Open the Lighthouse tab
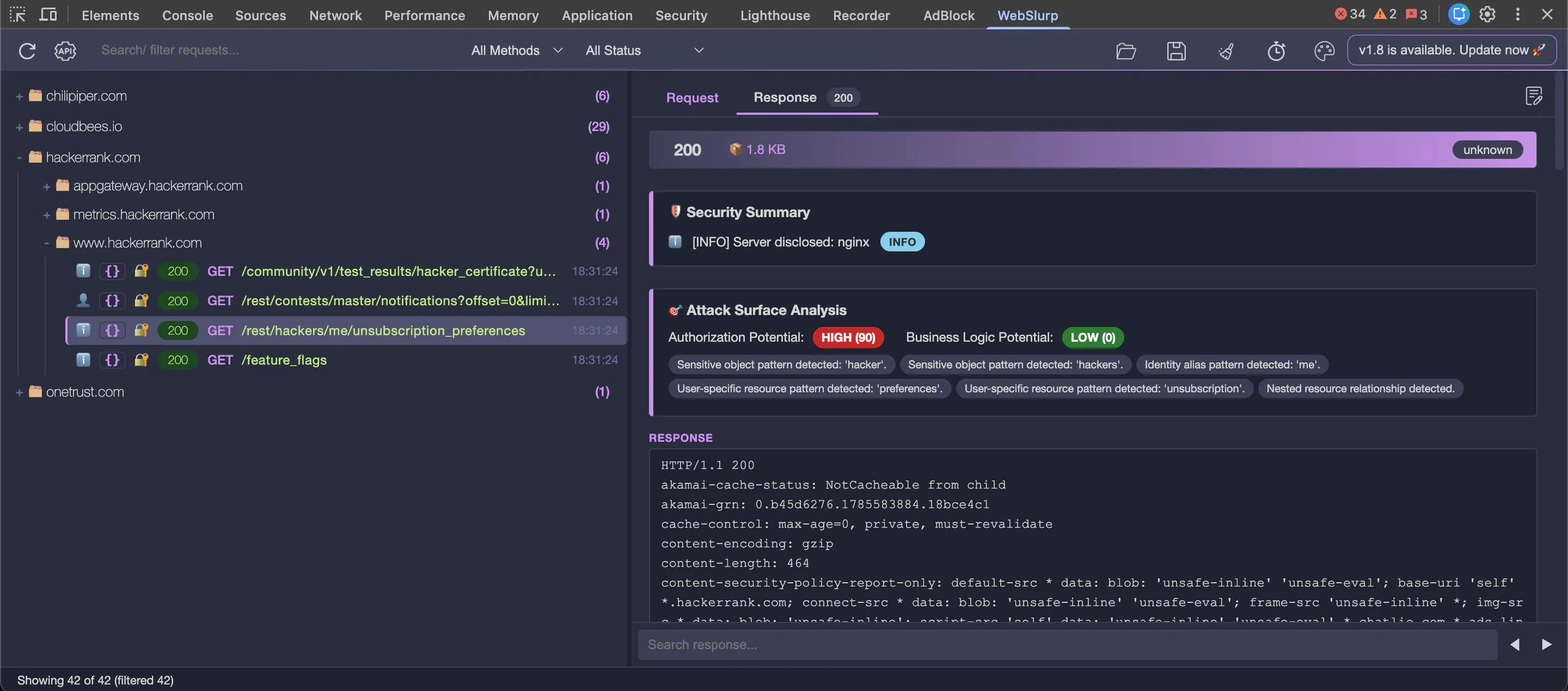The width and height of the screenshot is (1568, 691). [775, 15]
